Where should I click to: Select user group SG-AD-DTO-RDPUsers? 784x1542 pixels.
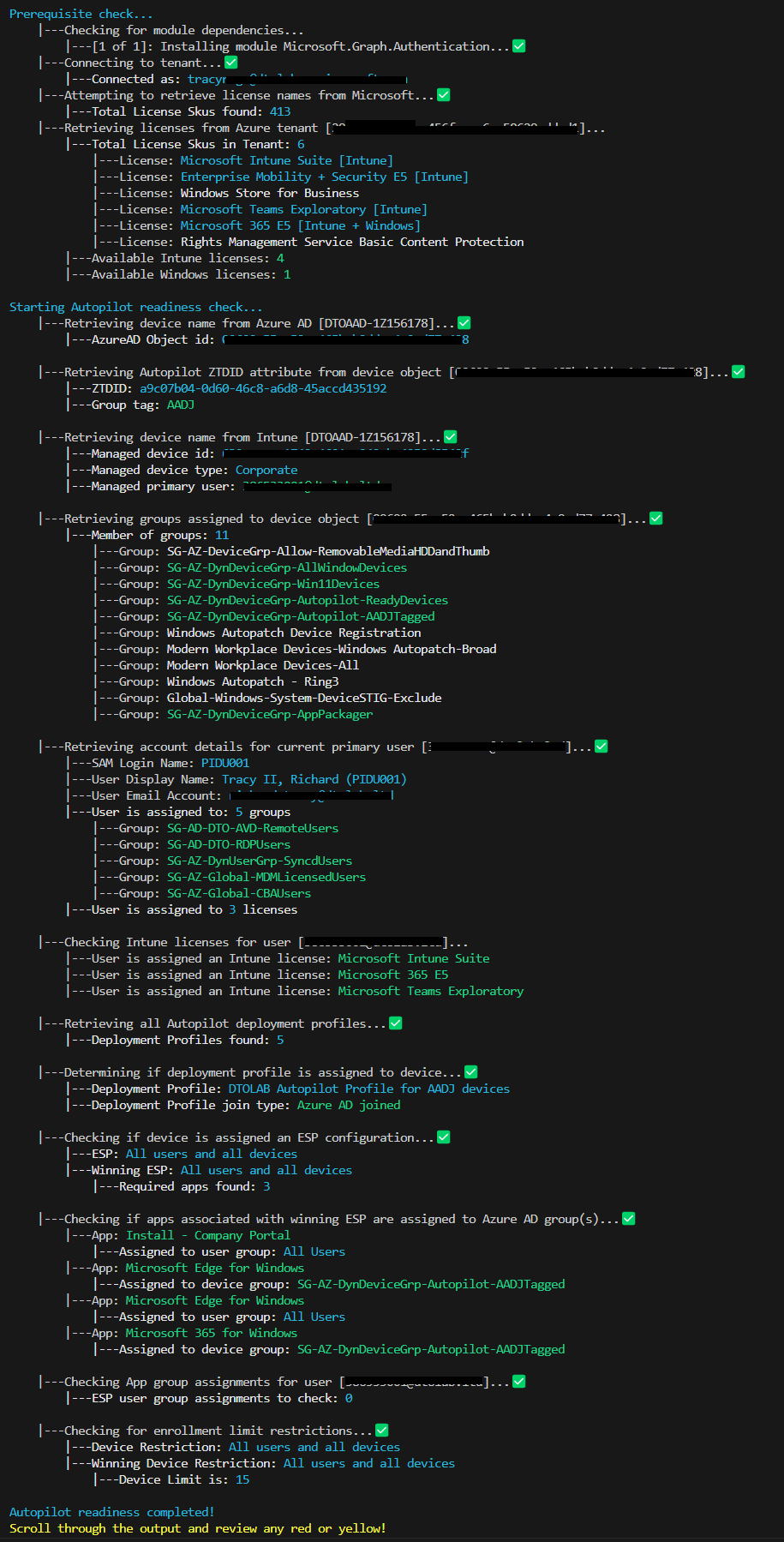(x=229, y=844)
